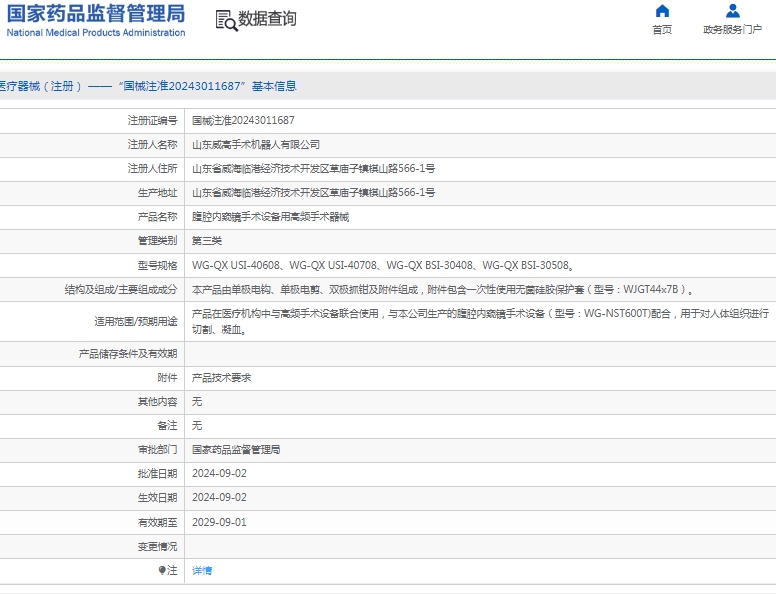Click the 批准日期 row label
Image resolution: width=776 pixels, height=594 pixels.
click(x=157, y=474)
